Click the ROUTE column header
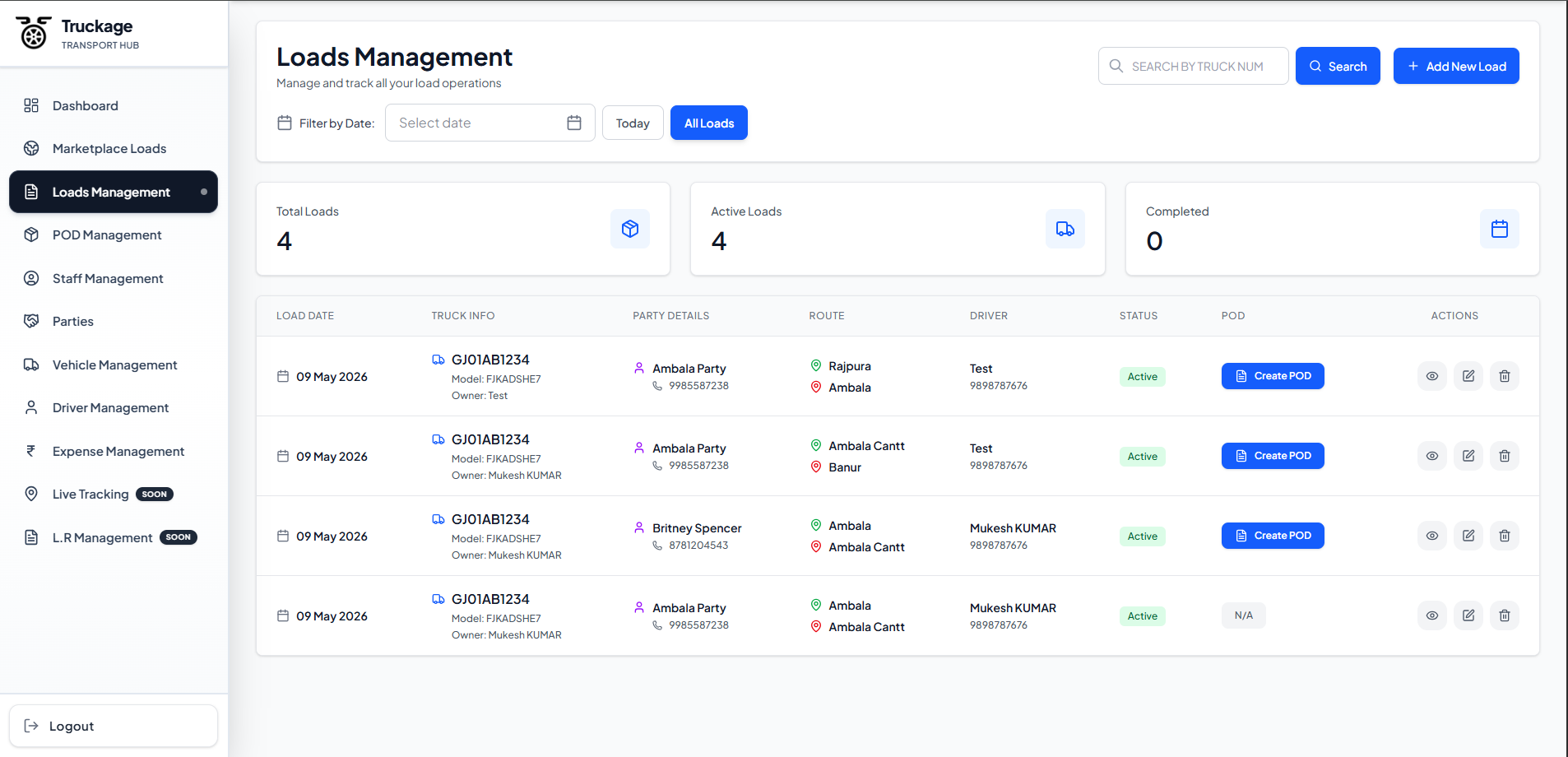This screenshot has height=757, width=1568. tap(827, 316)
